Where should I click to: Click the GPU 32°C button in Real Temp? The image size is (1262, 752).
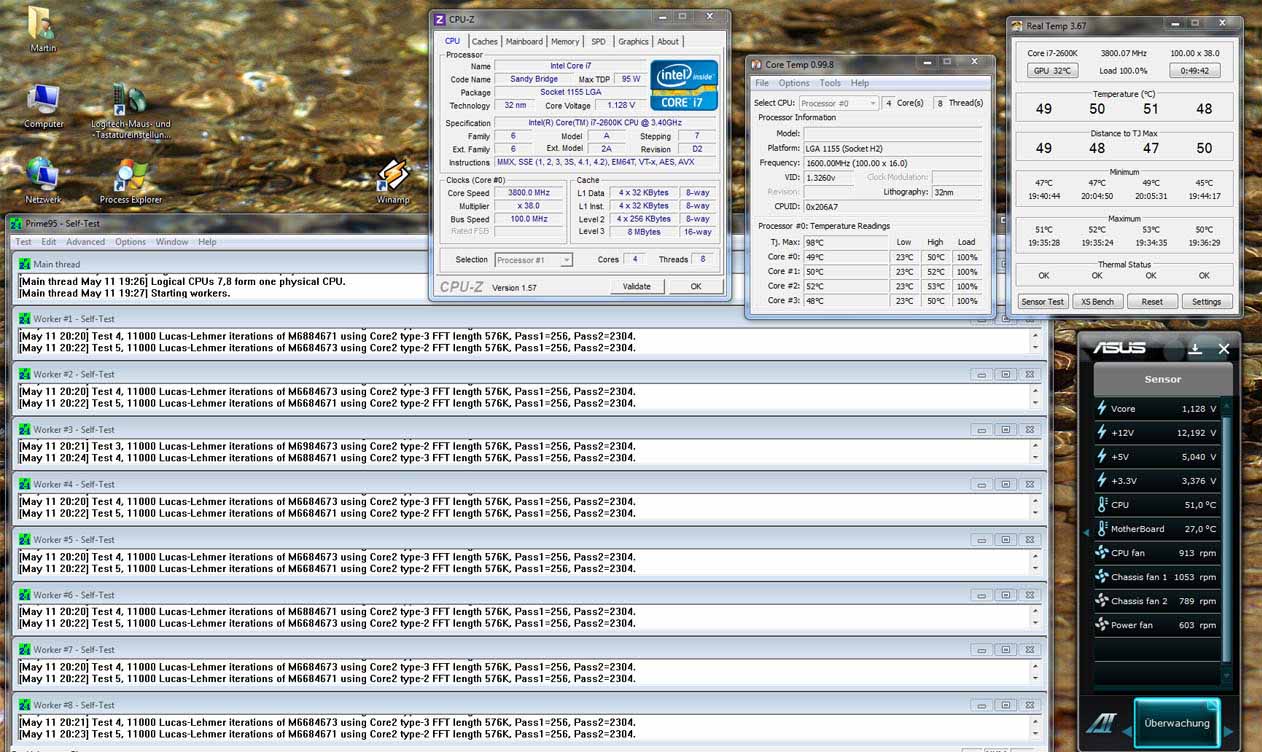tap(1053, 71)
